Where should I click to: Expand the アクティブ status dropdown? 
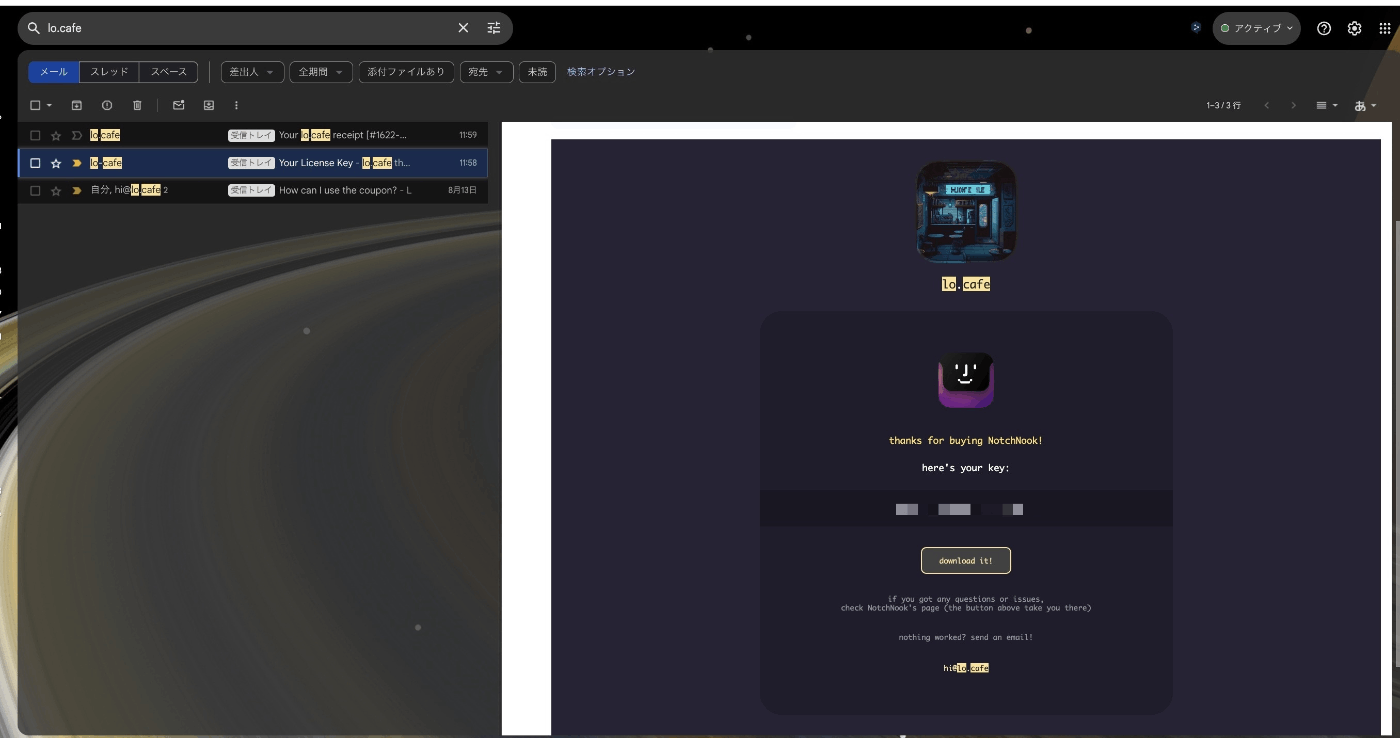pos(1257,28)
